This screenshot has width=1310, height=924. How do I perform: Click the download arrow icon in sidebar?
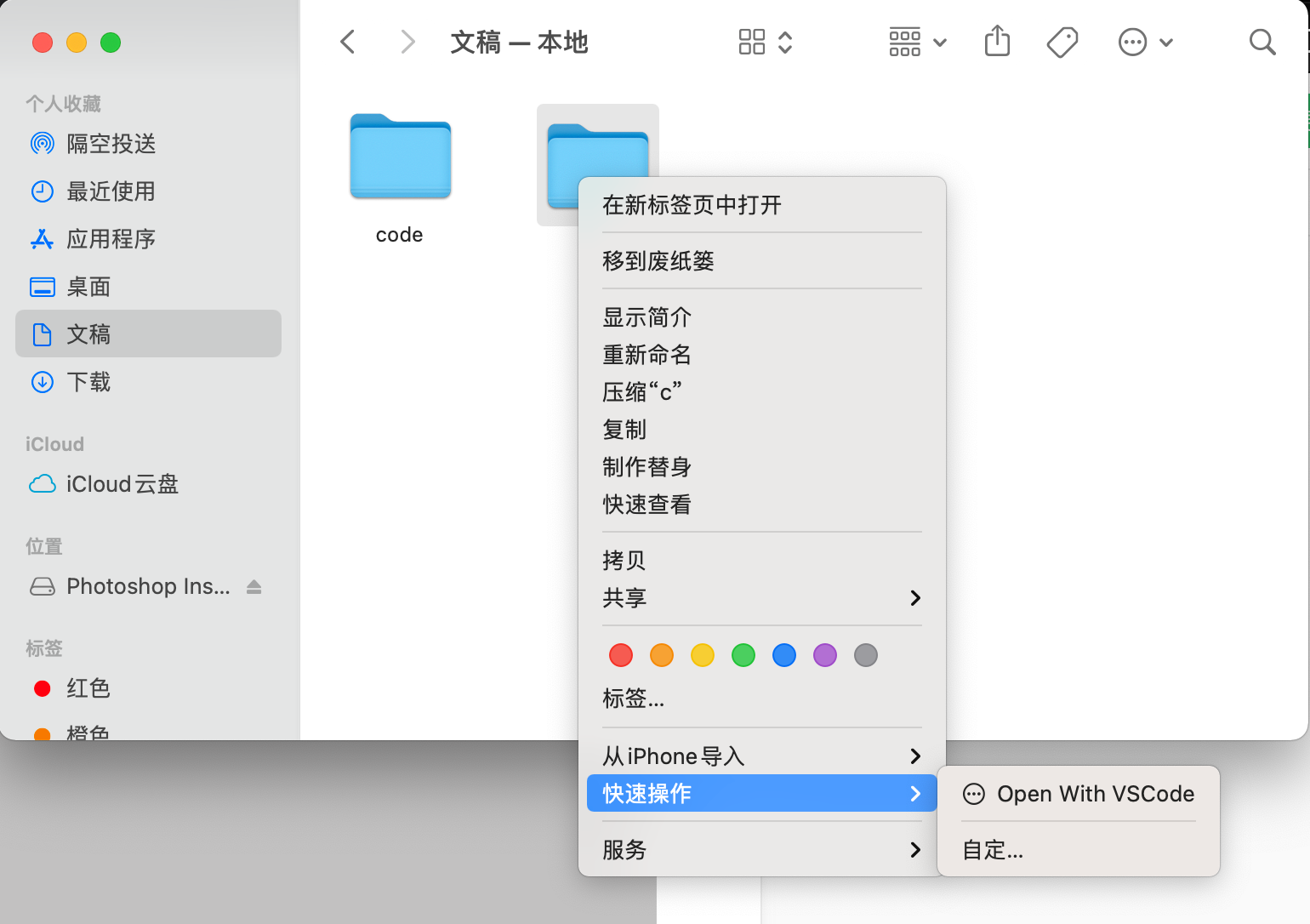coord(43,382)
